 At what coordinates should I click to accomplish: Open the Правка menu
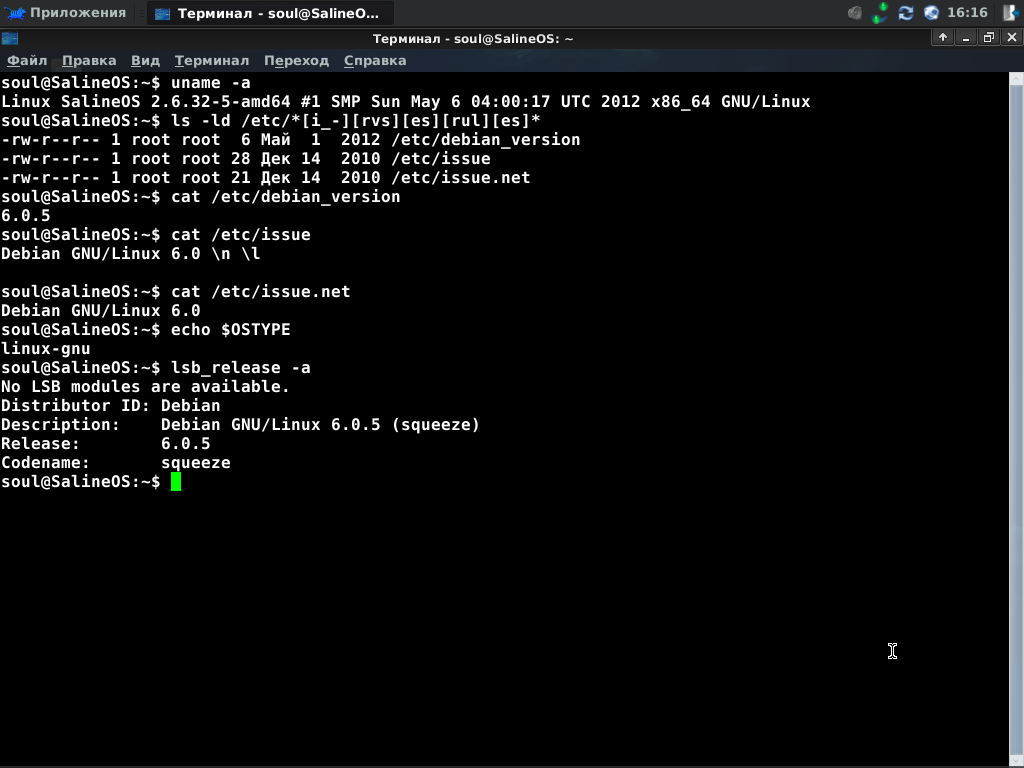(89, 61)
